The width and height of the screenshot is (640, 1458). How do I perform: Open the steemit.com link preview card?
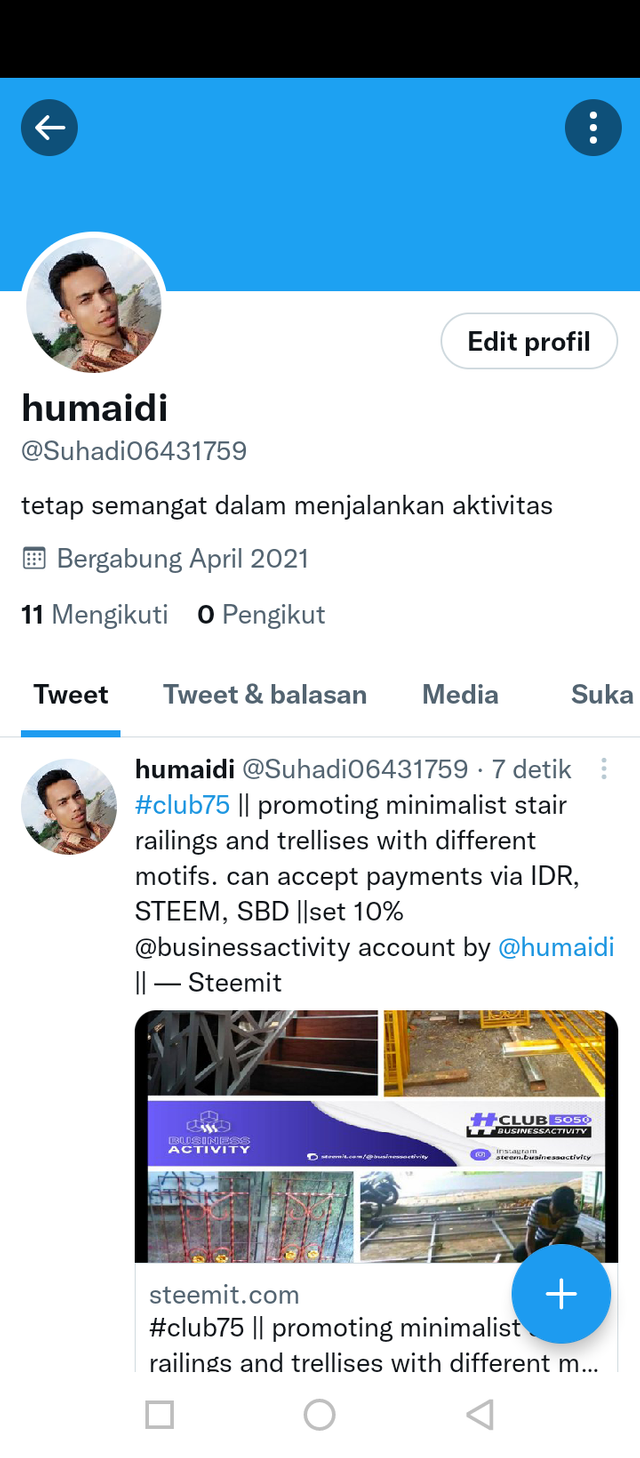(x=376, y=1191)
